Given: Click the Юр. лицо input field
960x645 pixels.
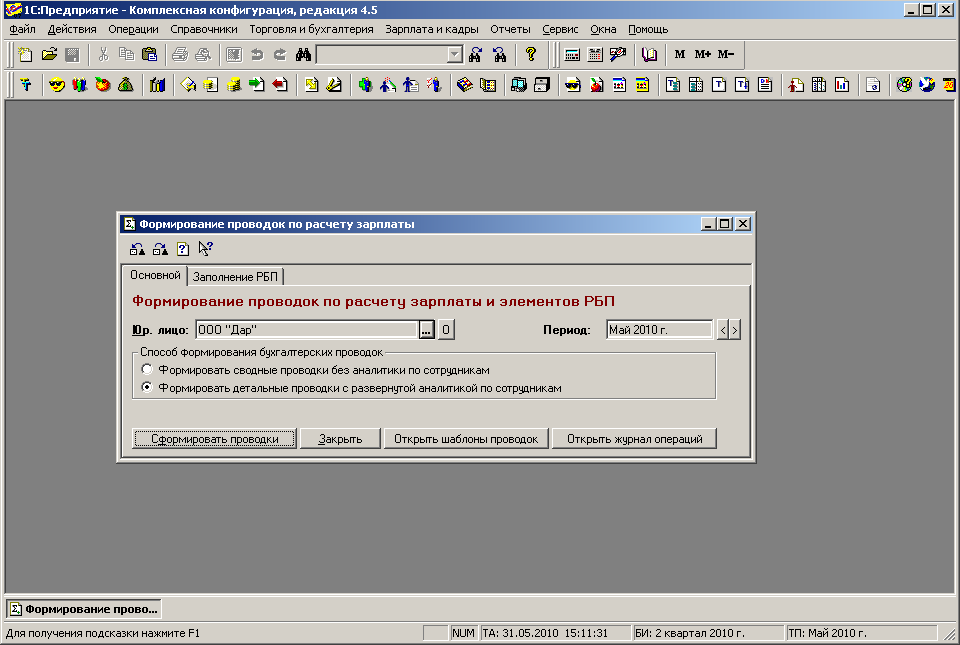Looking at the screenshot, I should [307, 330].
